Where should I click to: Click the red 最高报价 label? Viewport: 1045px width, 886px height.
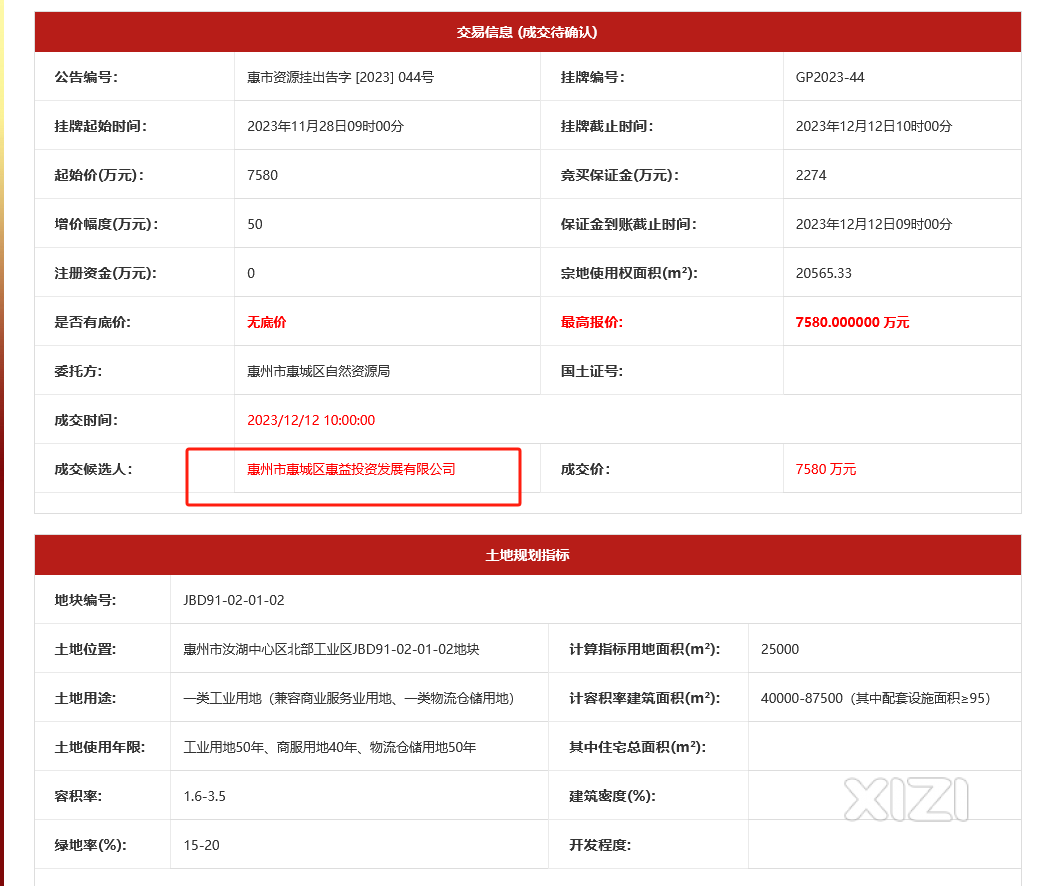click(x=592, y=322)
